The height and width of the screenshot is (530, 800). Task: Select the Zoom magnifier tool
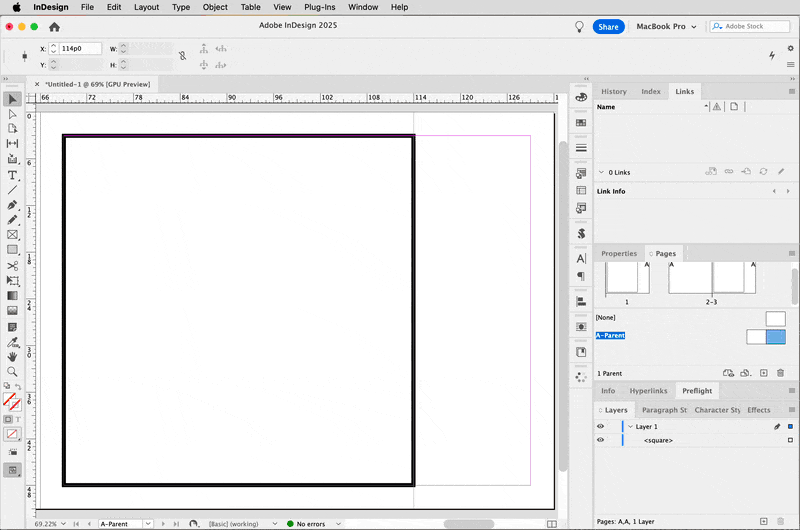tap(12, 371)
